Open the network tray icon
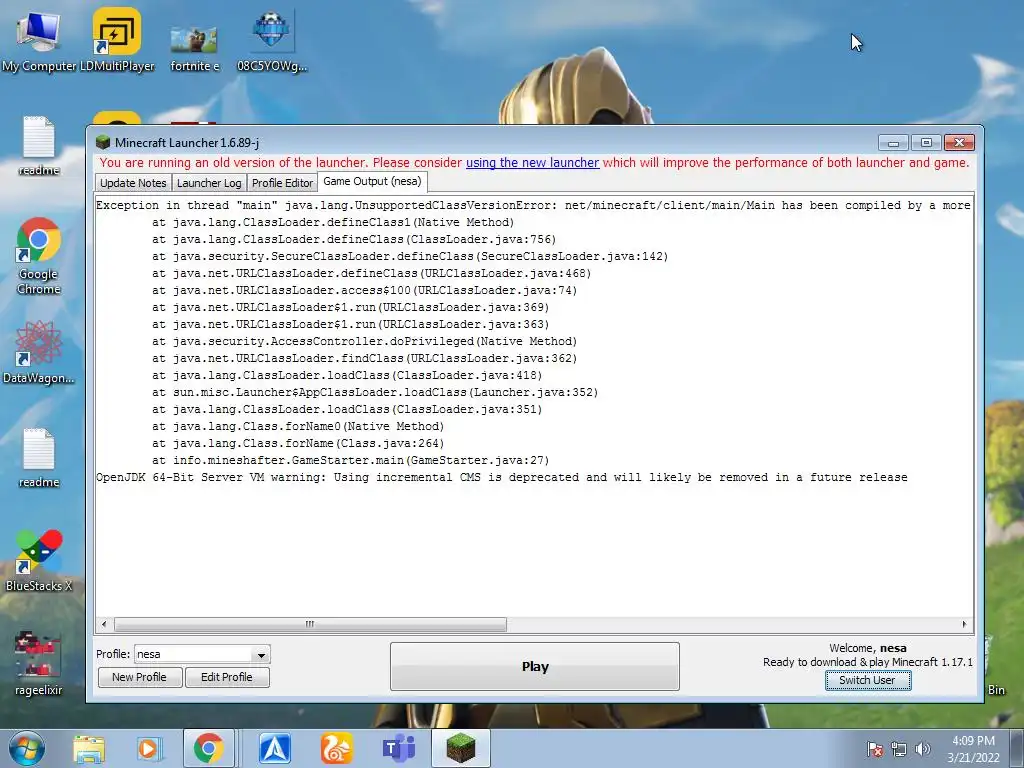The width and height of the screenshot is (1024, 768). click(x=899, y=749)
